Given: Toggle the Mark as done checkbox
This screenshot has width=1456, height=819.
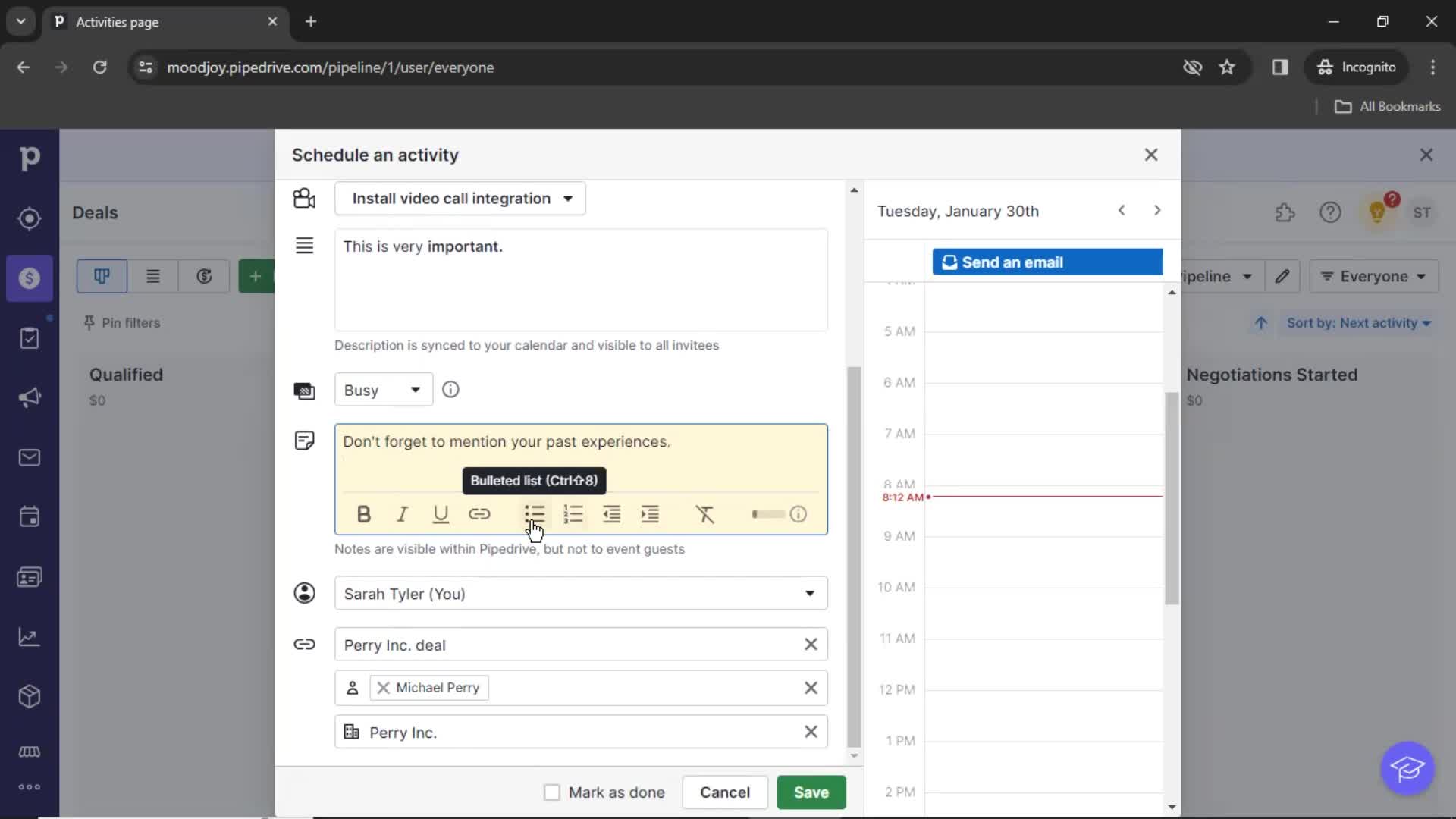Looking at the screenshot, I should [x=552, y=792].
